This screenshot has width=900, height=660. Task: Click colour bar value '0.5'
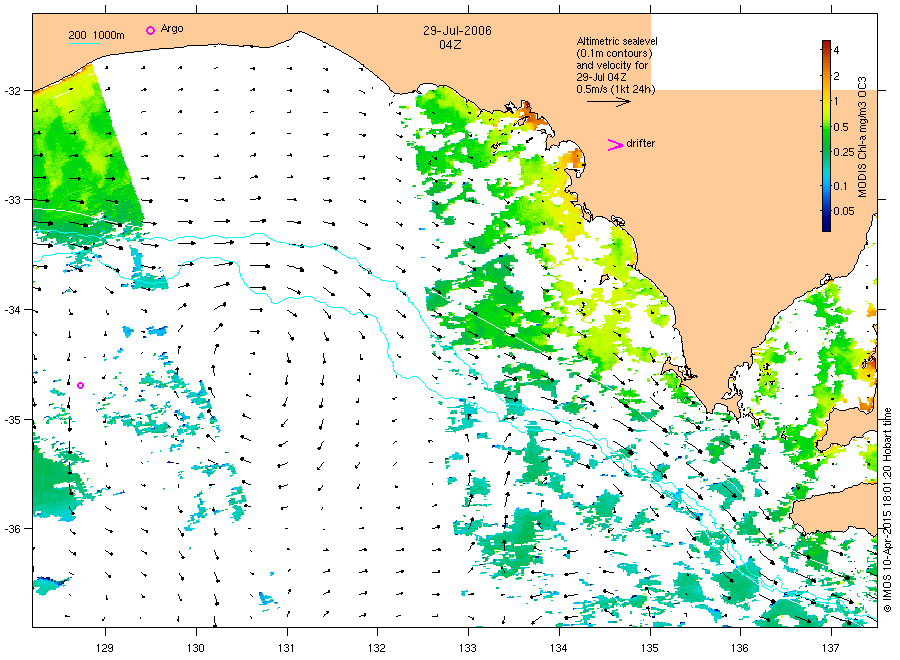click(x=841, y=127)
